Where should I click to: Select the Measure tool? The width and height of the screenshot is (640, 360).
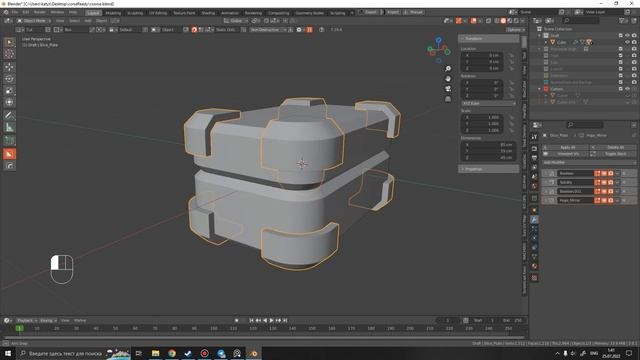click(x=9, y=128)
